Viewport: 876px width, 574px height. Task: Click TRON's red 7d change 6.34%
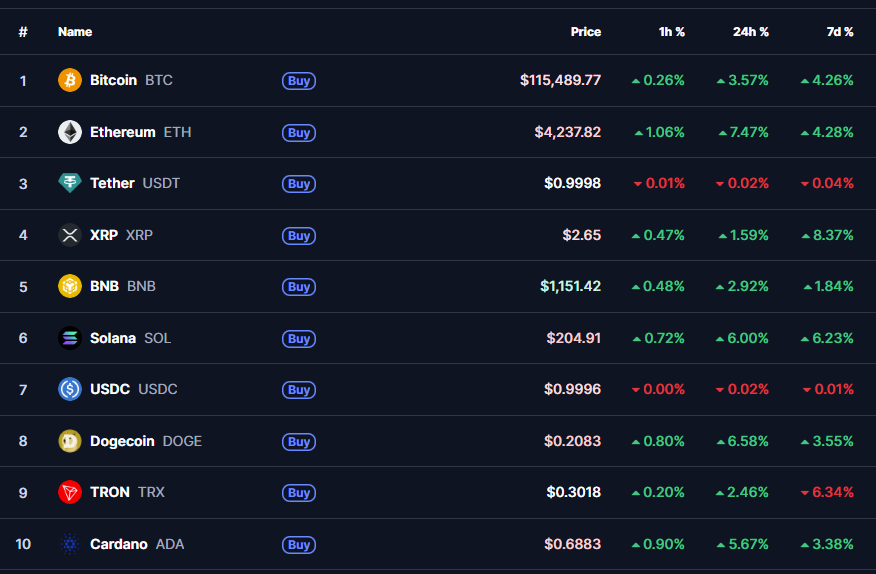[827, 492]
